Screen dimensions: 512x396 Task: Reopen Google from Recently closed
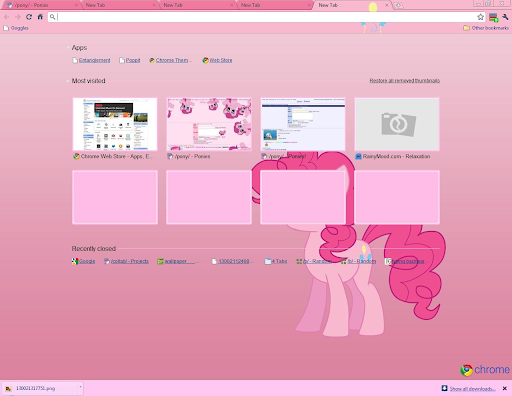[87, 261]
